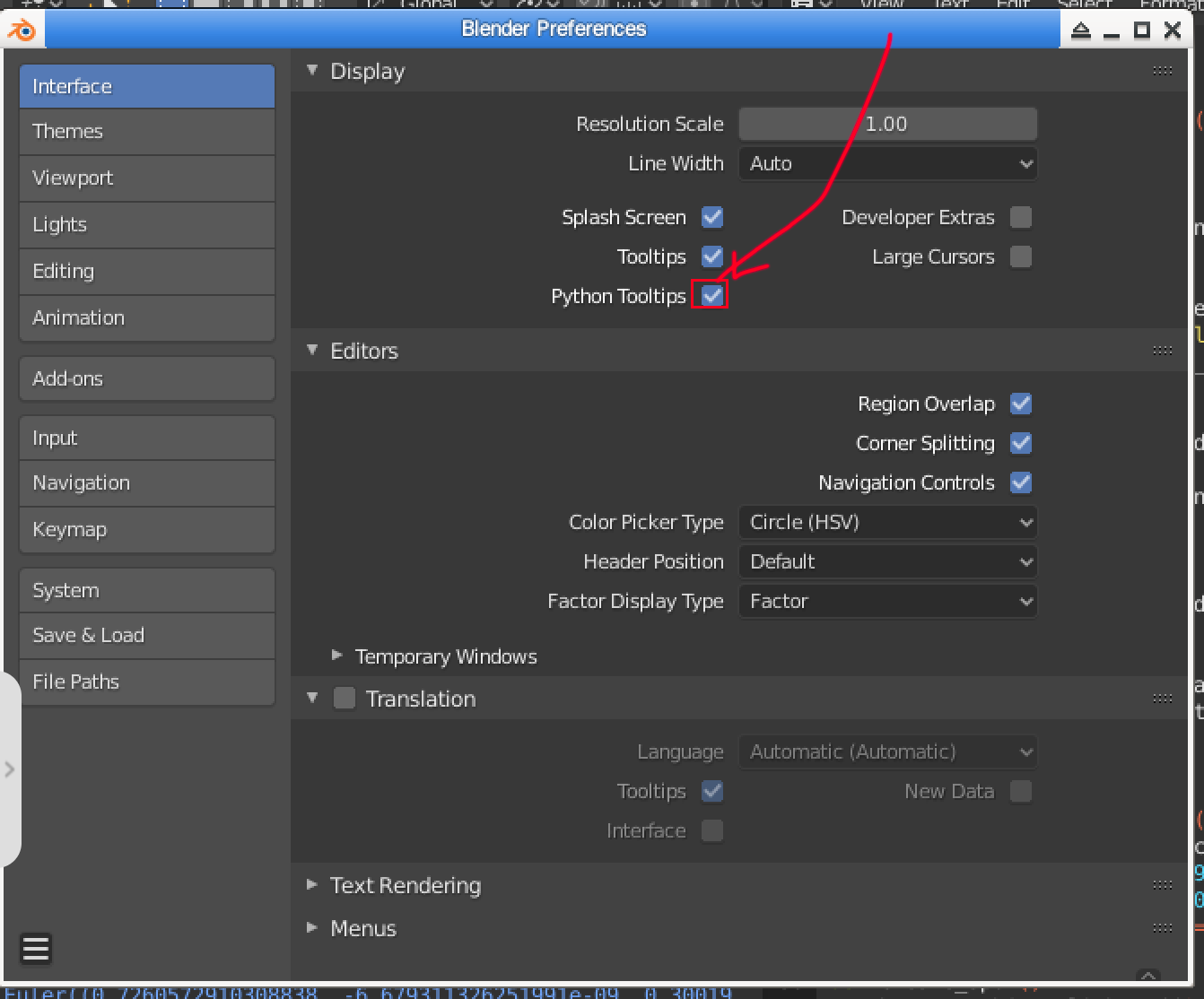Open the Line Width dropdown
This screenshot has height=999, width=1204.
[x=888, y=163]
